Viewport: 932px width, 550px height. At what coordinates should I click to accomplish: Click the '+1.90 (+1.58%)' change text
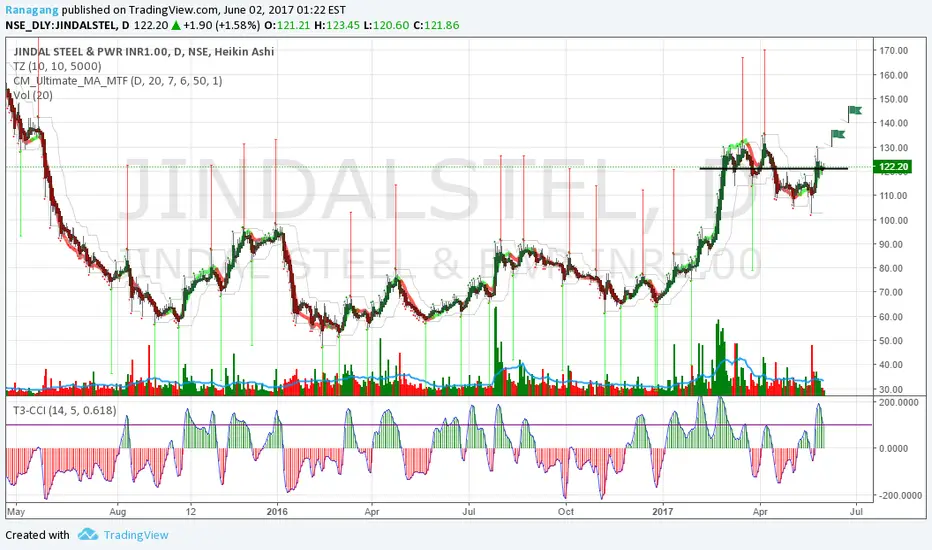[x=221, y=25]
